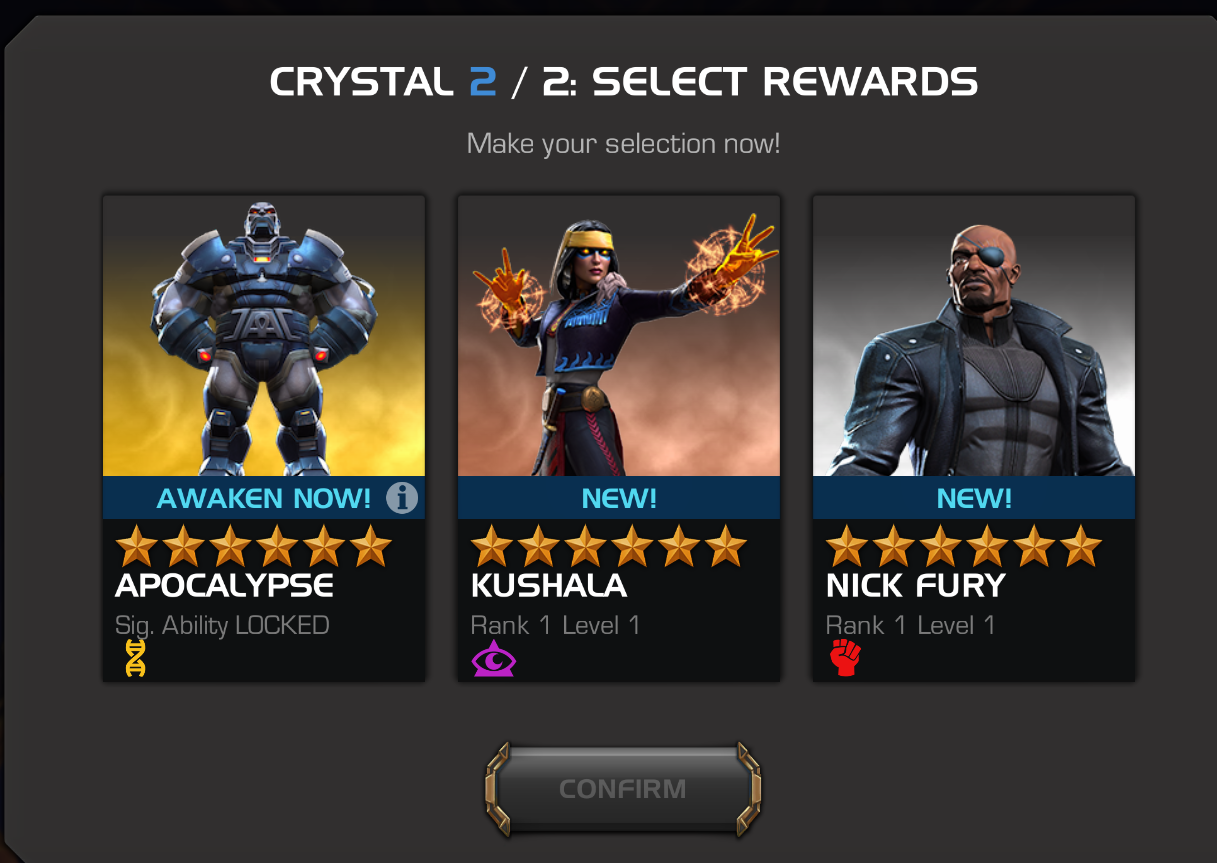1217x863 pixels.
Task: Confirm the reward selection
Action: click(x=623, y=789)
